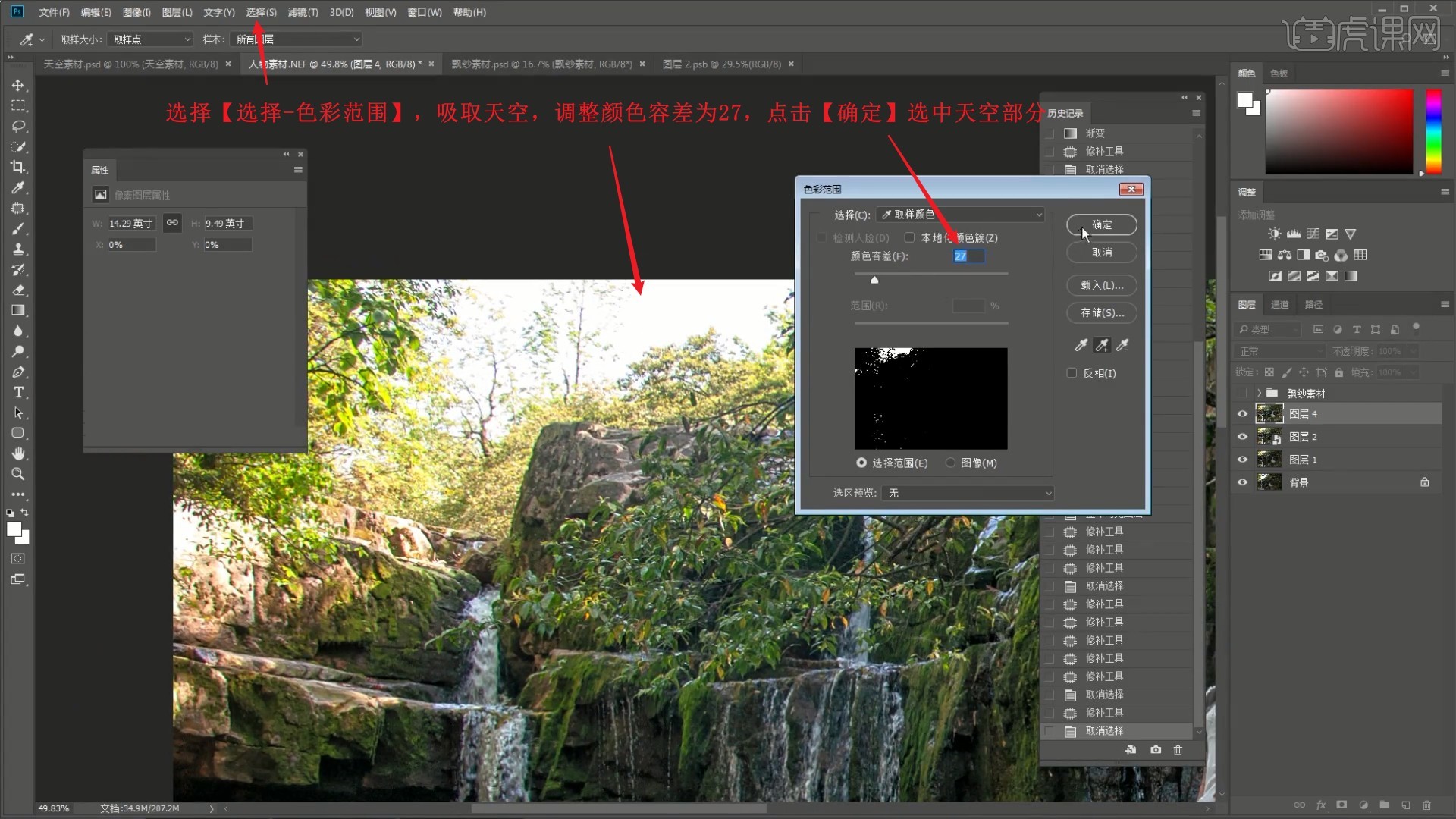Select the 图像 radio button
Image resolution: width=1456 pixels, height=819 pixels.
950,463
